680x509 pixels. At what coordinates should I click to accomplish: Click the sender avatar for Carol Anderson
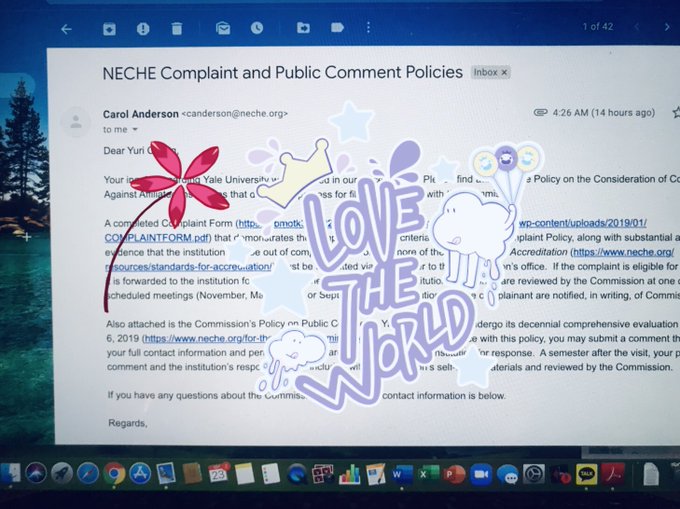[x=76, y=122]
